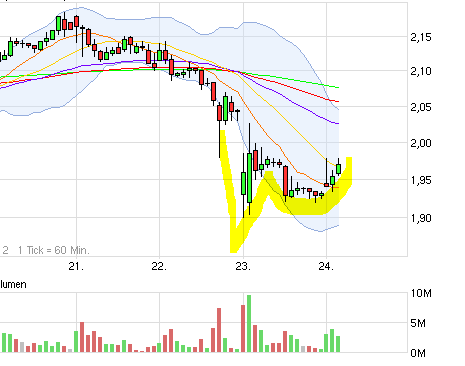The width and height of the screenshot is (465, 366).
Task: Click the 1,95 price axis label
Action: pyautogui.click(x=421, y=180)
